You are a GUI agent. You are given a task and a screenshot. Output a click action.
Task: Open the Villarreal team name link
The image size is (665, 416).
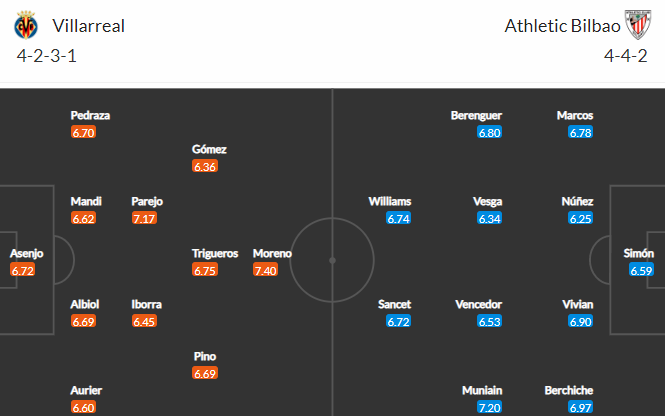click(x=89, y=26)
